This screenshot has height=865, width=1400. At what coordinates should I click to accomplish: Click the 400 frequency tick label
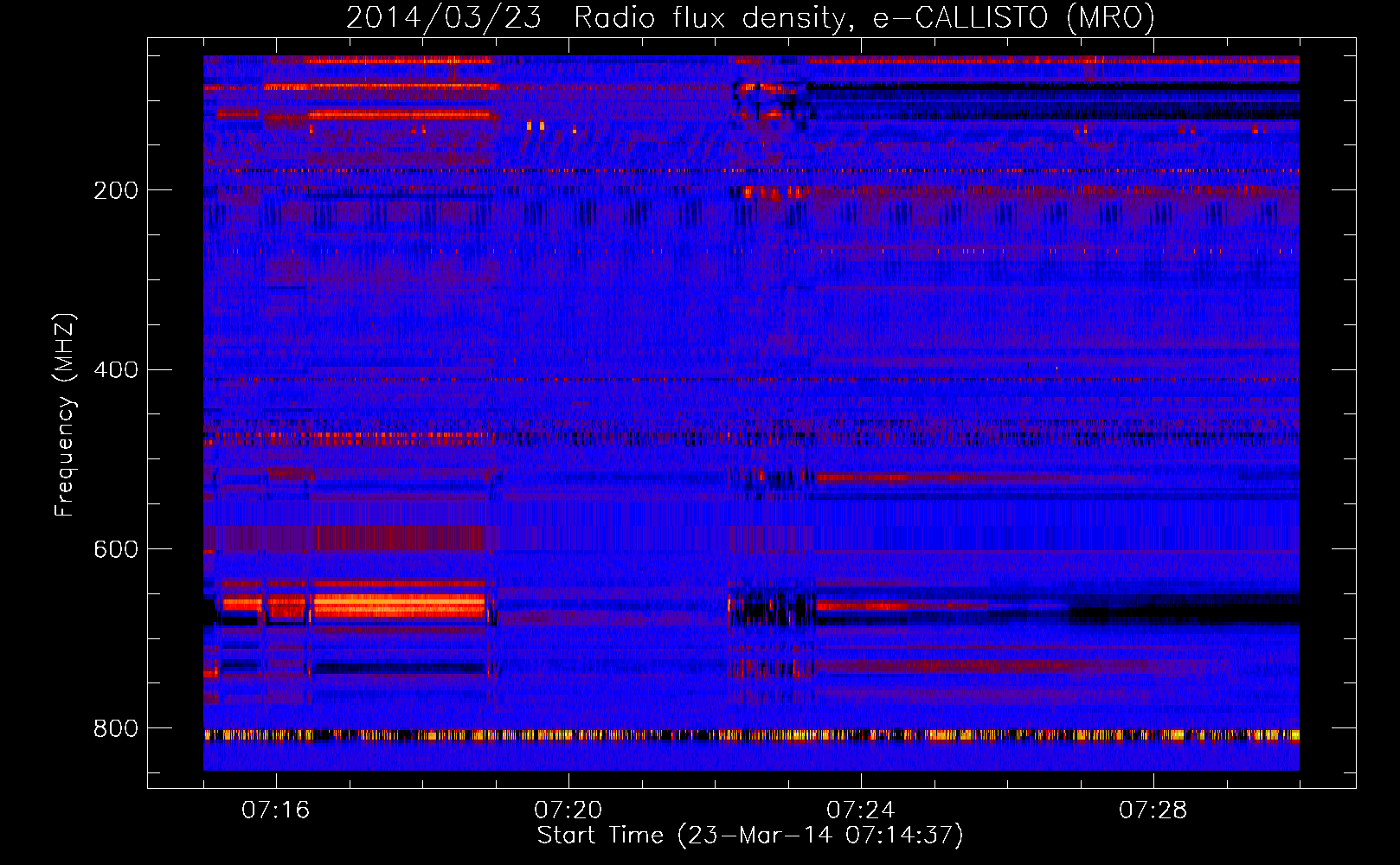(x=115, y=370)
